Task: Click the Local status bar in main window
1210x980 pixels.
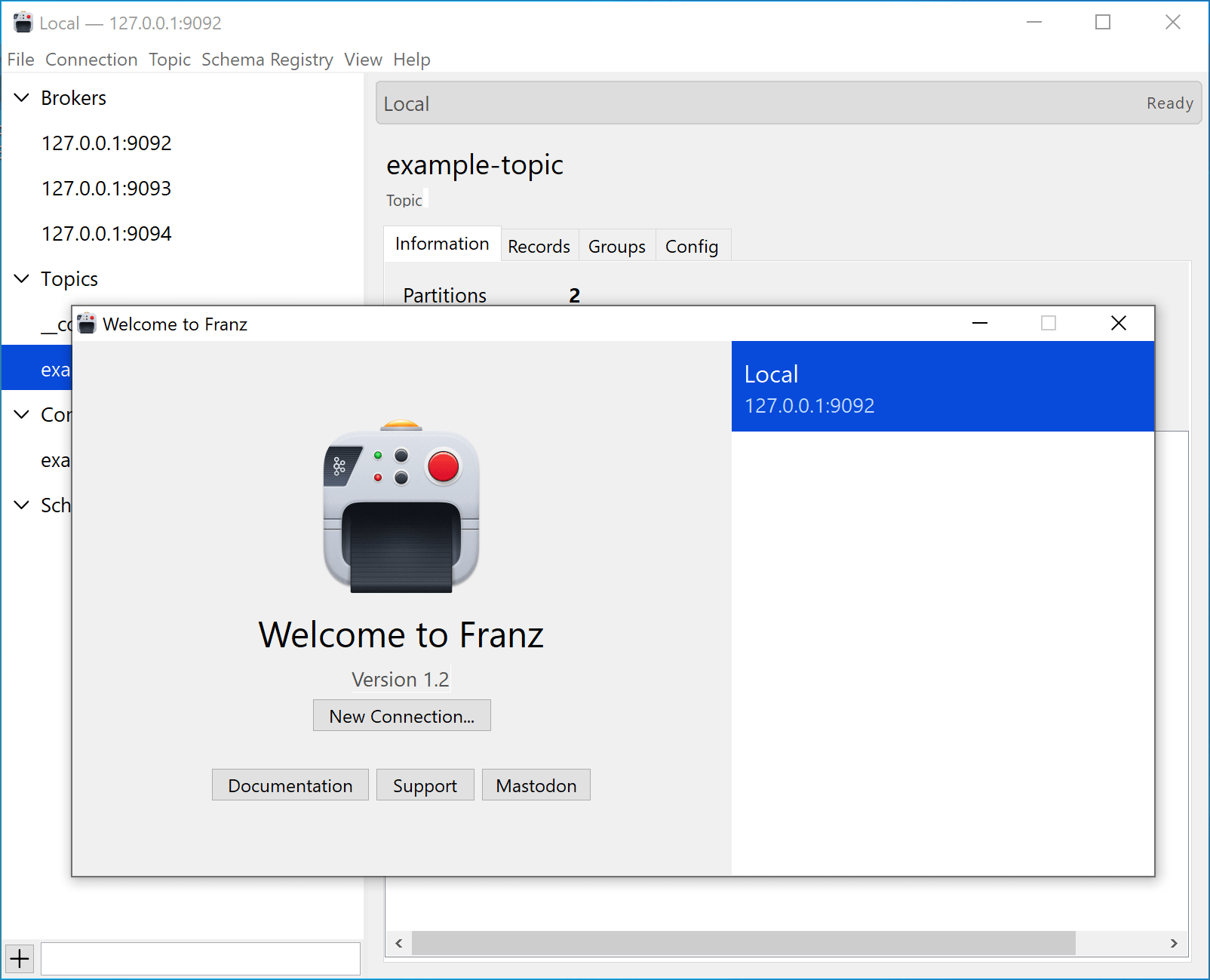Action: click(x=788, y=103)
